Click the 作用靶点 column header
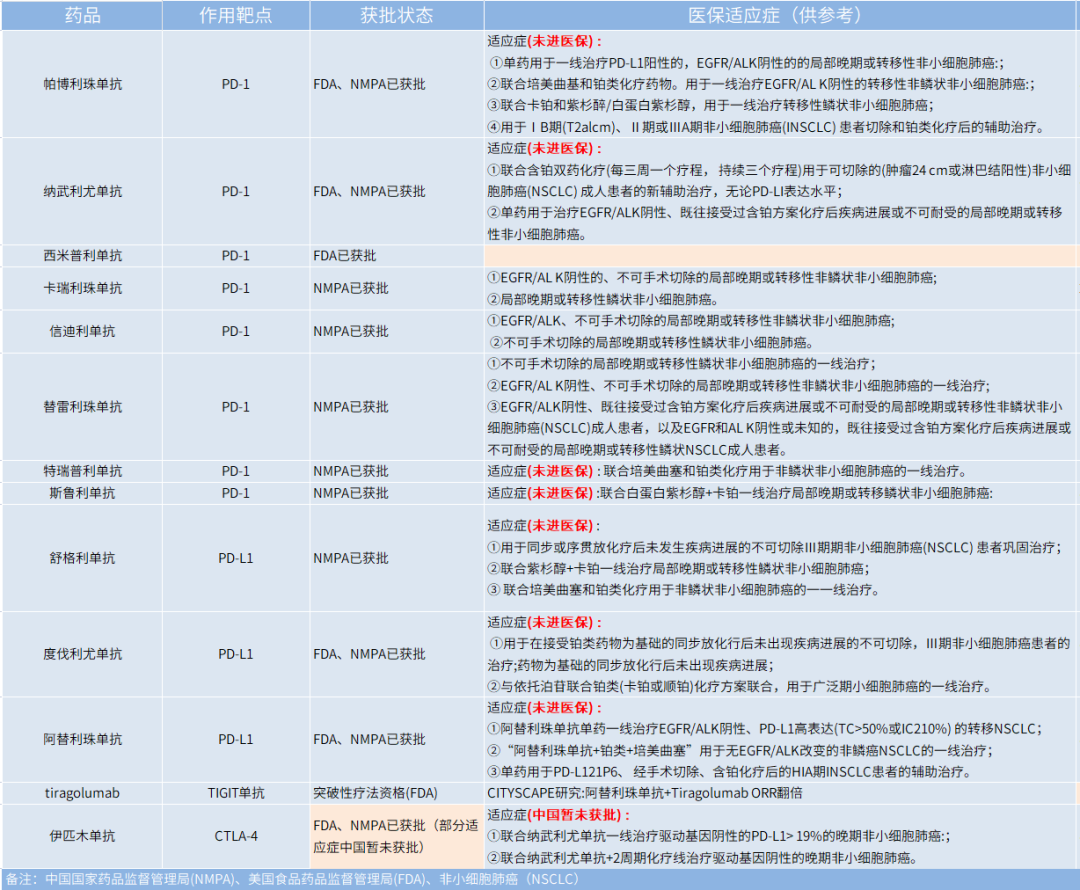The height and width of the screenshot is (890, 1080). [236, 15]
